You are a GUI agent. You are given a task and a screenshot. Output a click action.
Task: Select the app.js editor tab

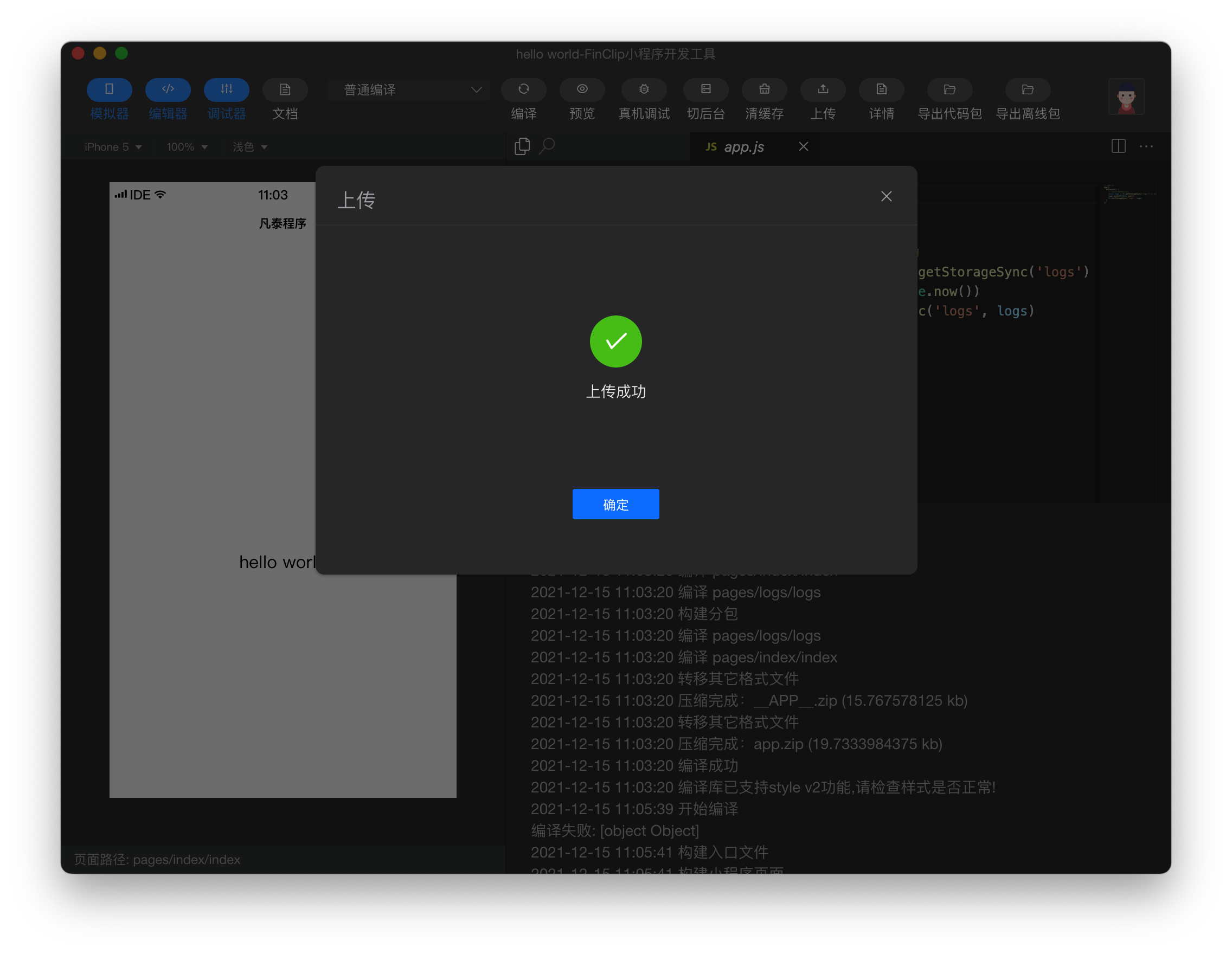[743, 147]
